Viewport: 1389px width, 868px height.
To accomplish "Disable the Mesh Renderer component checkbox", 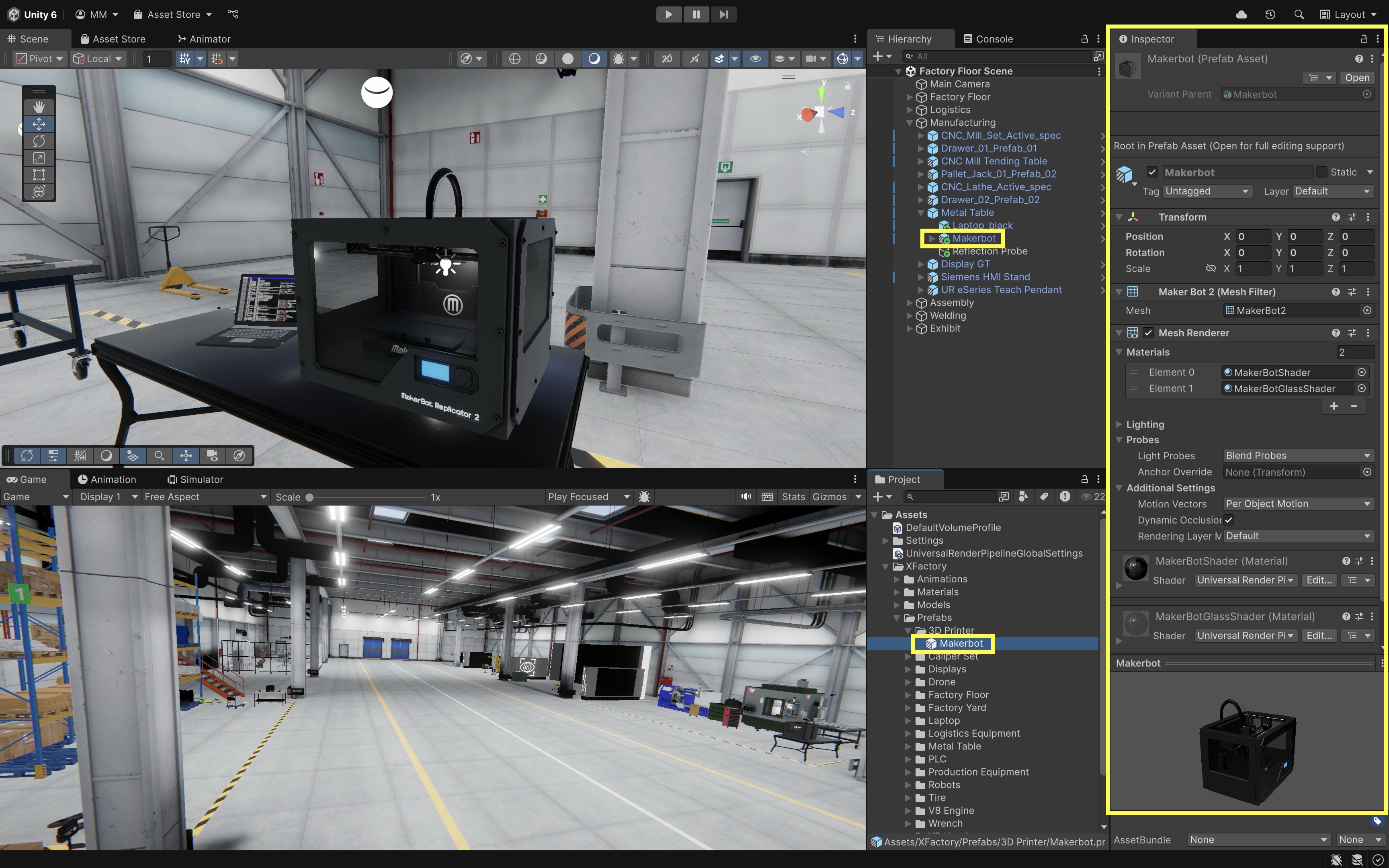I will (1148, 333).
